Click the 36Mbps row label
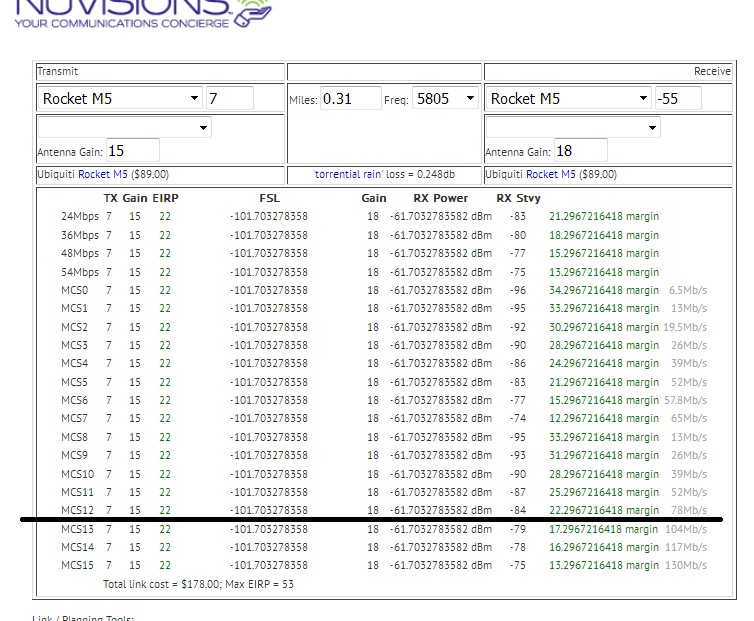The image size is (754, 621). 80,235
